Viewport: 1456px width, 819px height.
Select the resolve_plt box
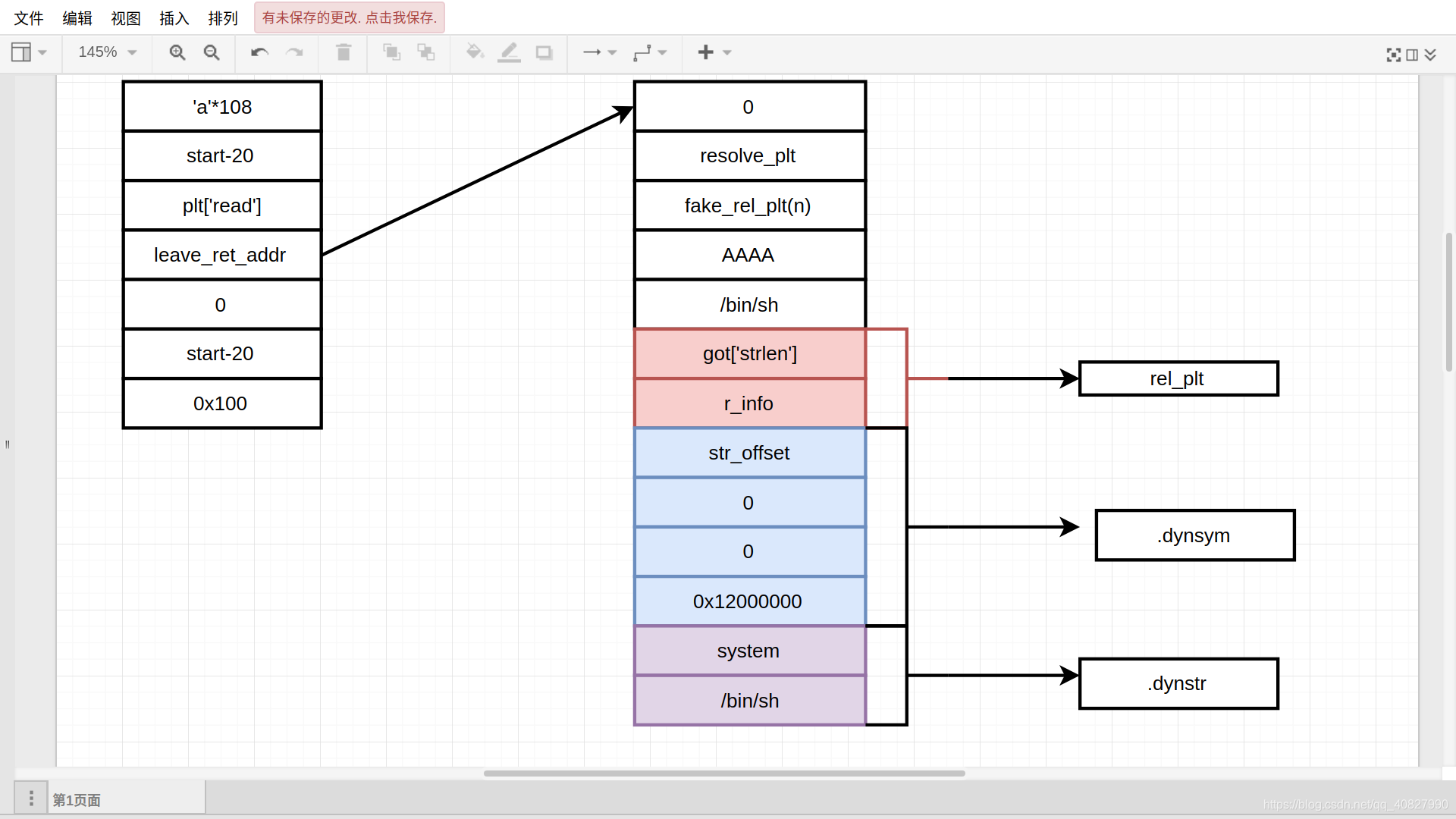pos(750,156)
